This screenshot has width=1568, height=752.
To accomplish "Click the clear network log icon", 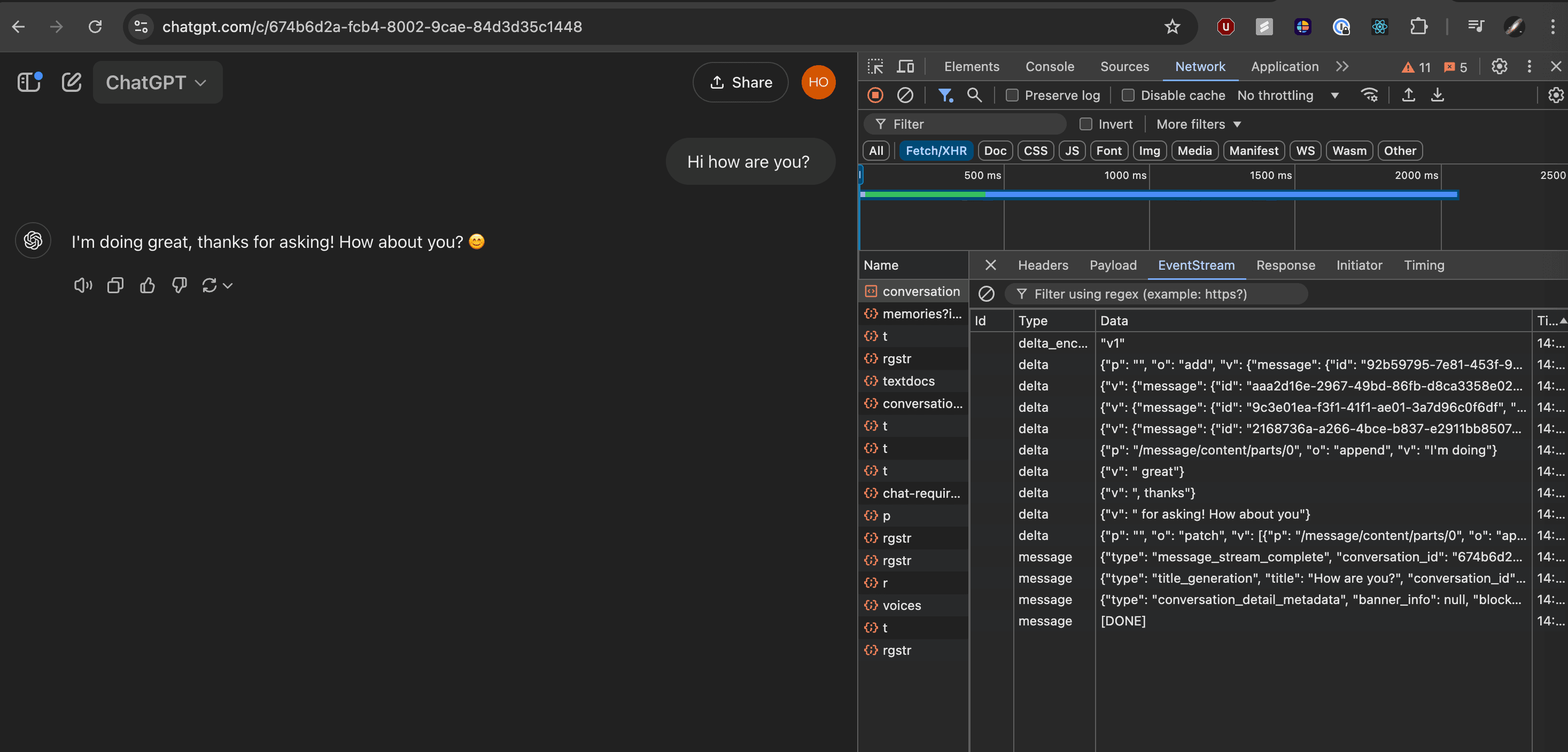I will (905, 95).
